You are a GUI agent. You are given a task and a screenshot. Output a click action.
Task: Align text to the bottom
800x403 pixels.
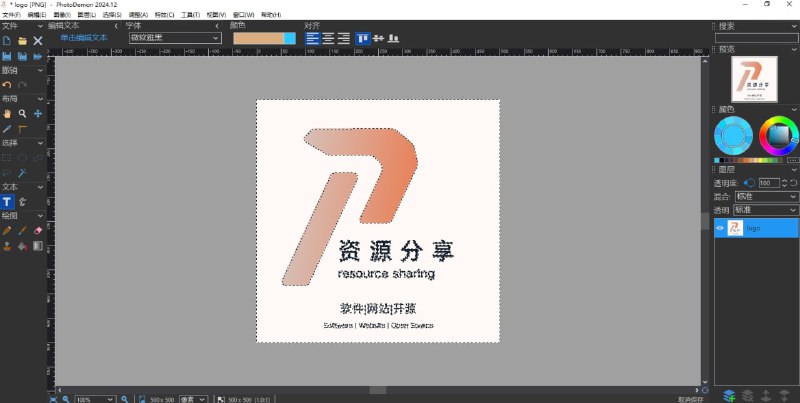[x=393, y=38]
